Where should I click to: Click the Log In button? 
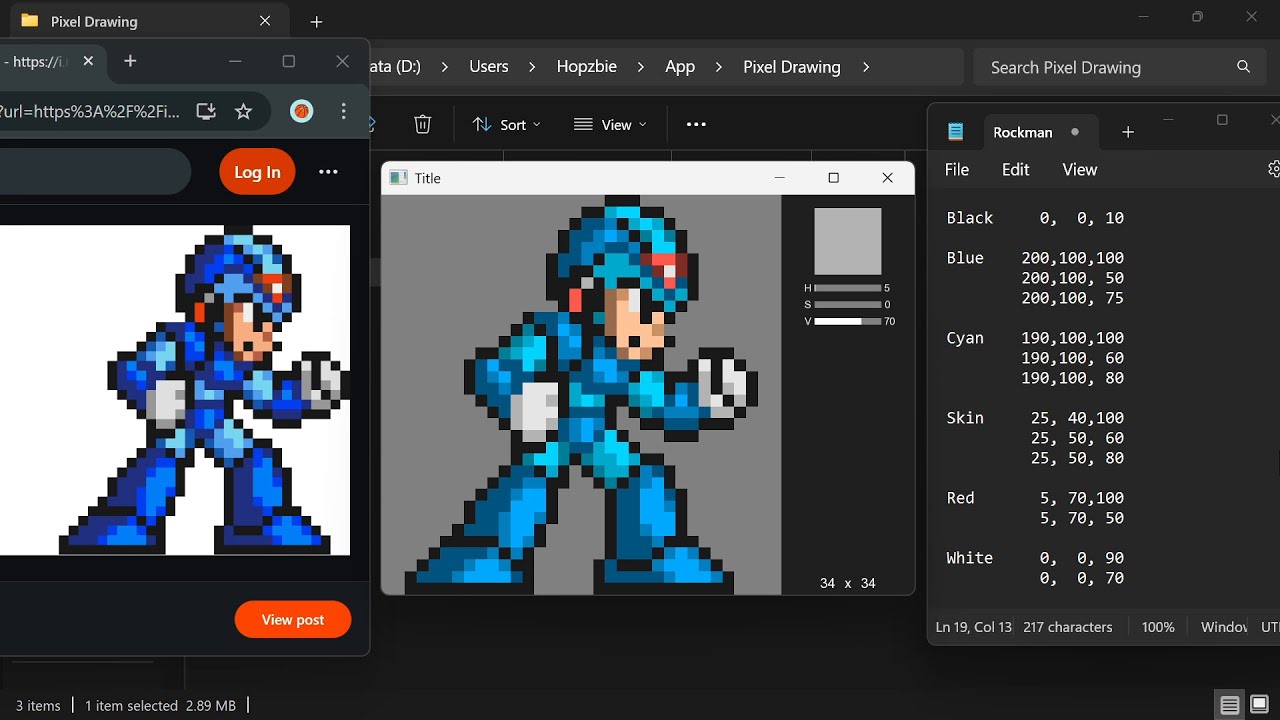click(257, 172)
